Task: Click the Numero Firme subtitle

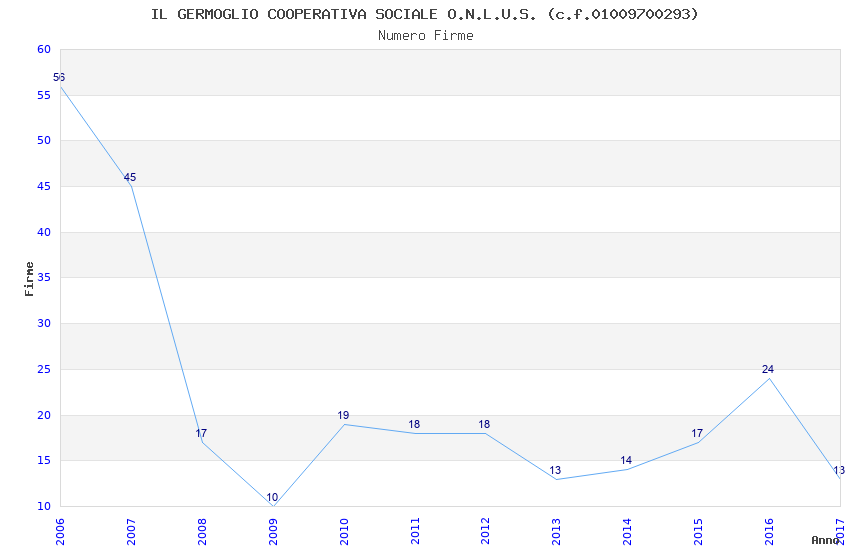Action: point(426,35)
